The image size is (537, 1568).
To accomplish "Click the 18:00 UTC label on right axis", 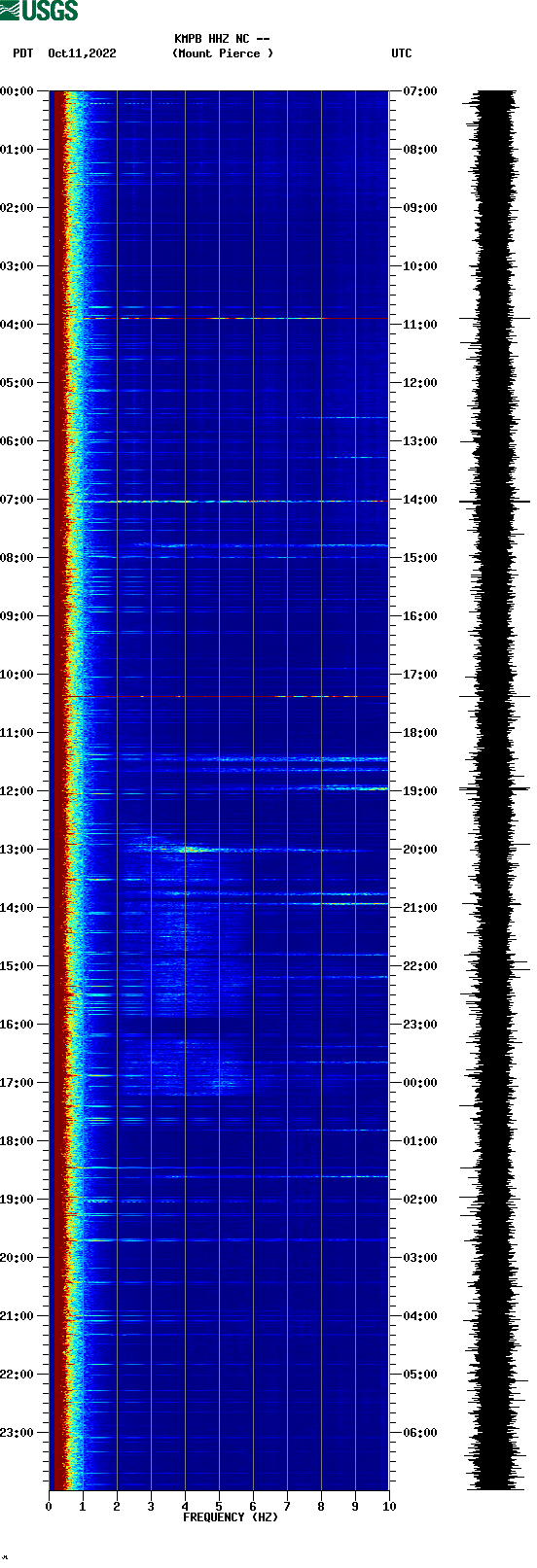I will coord(420,733).
